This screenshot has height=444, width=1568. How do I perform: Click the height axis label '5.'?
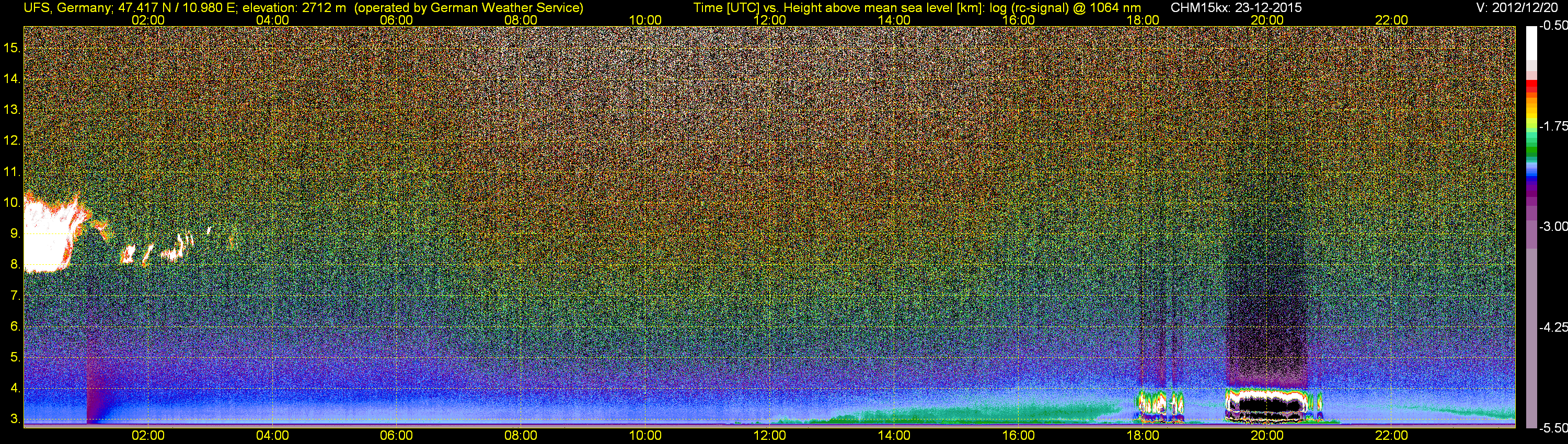(16, 358)
